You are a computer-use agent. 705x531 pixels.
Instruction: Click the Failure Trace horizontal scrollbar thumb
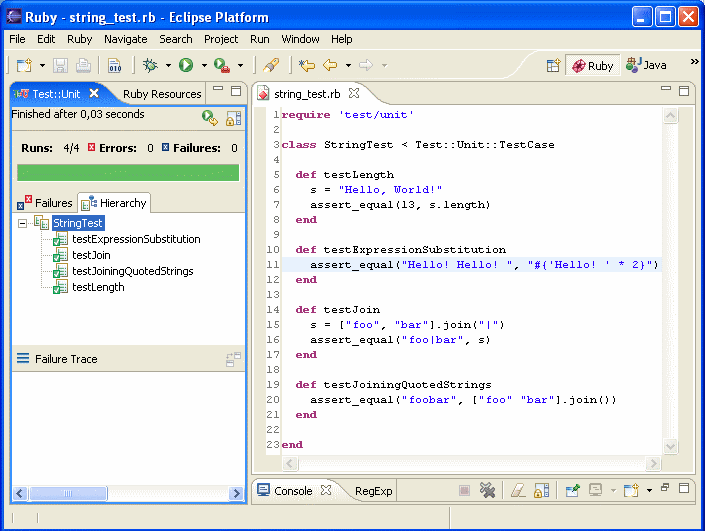[68, 493]
